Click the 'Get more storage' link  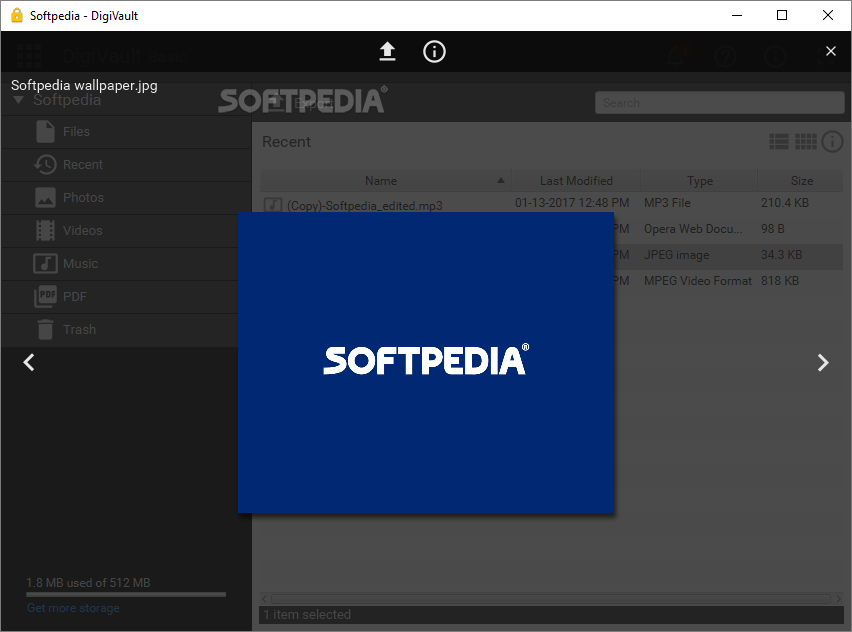[x=73, y=608]
